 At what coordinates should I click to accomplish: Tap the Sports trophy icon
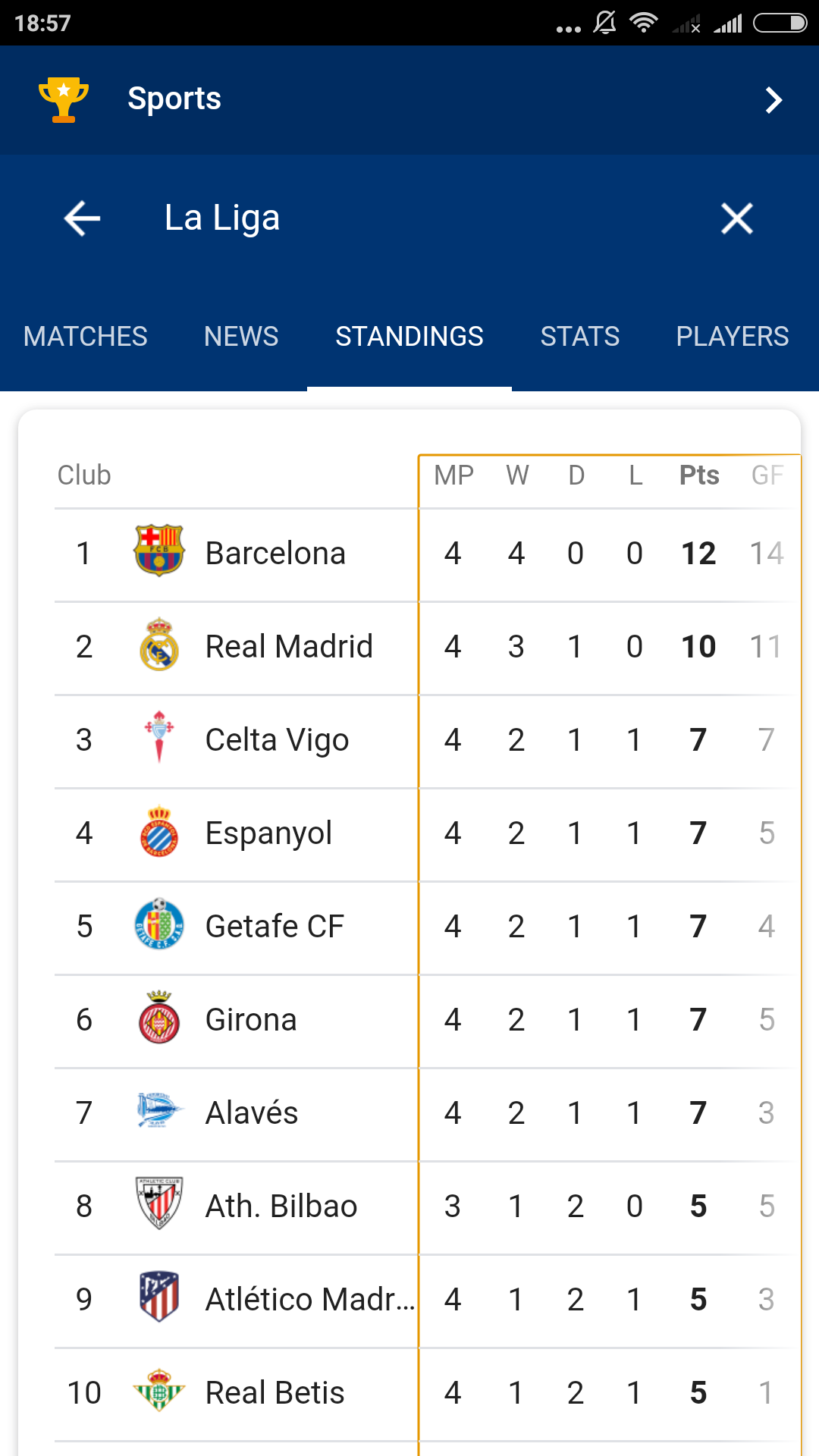(64, 99)
